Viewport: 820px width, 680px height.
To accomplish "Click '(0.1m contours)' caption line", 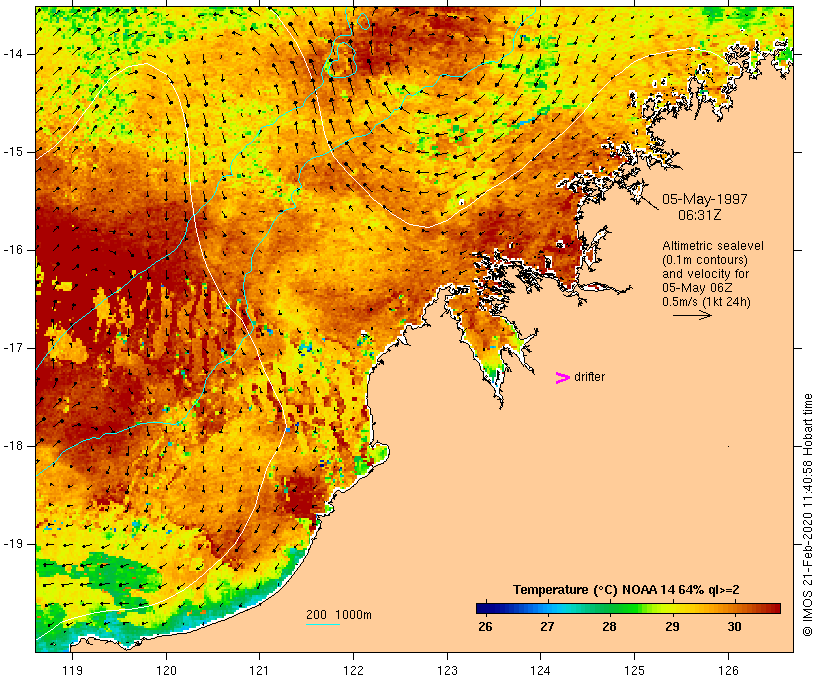I will click(x=705, y=260).
